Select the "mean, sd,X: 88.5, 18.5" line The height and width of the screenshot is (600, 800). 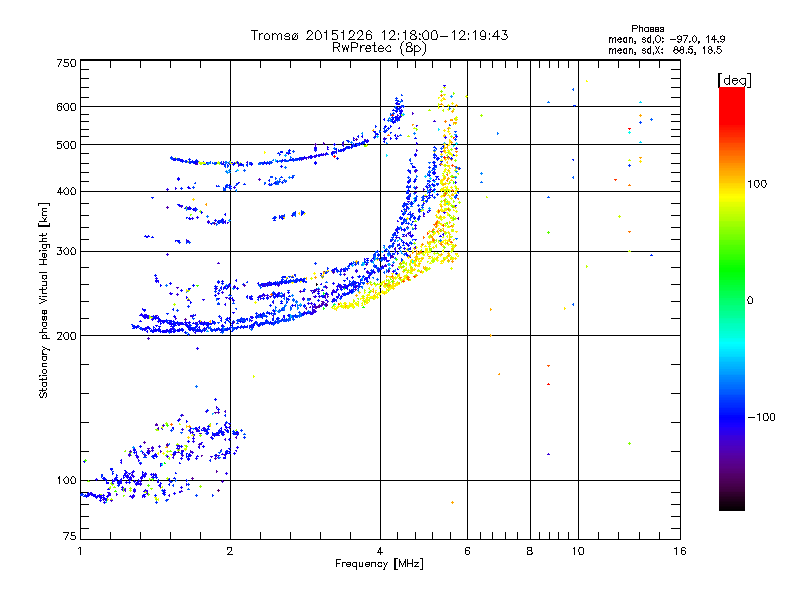coord(665,51)
